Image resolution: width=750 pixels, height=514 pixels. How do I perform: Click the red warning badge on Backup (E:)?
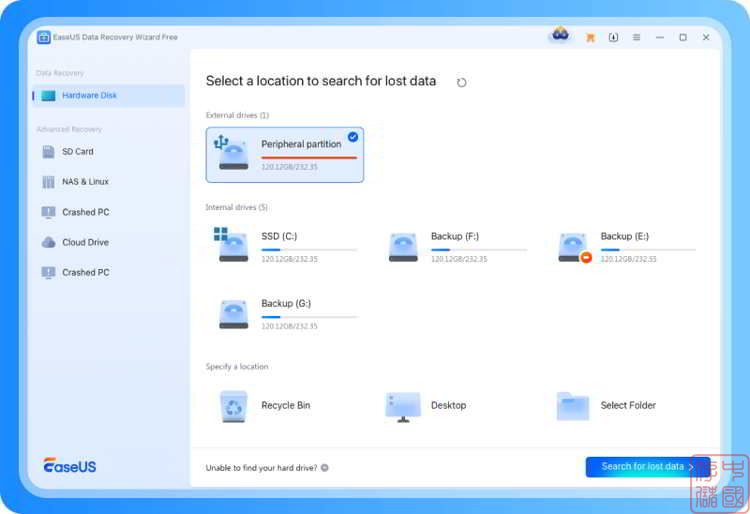click(x=586, y=257)
